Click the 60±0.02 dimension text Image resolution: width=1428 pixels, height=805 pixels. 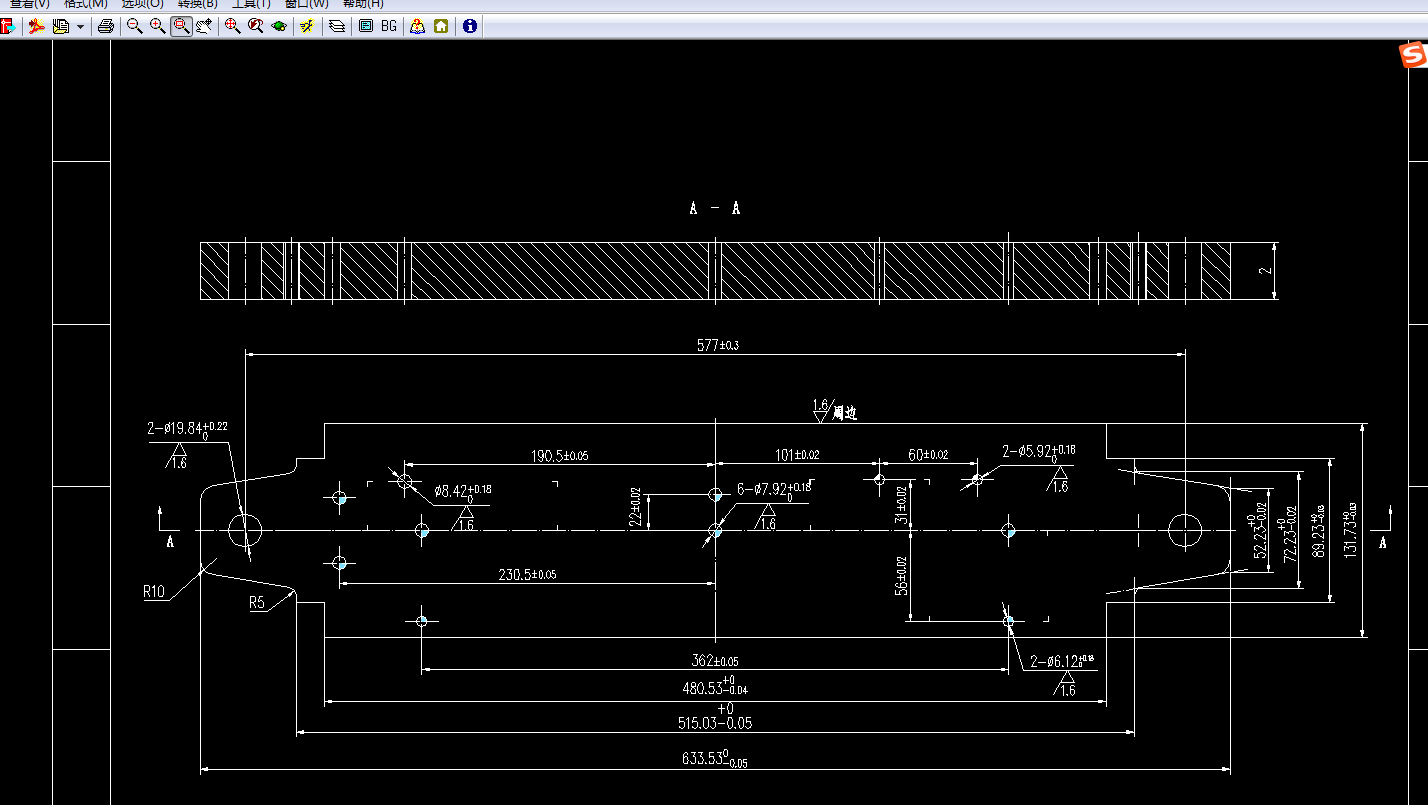point(928,455)
